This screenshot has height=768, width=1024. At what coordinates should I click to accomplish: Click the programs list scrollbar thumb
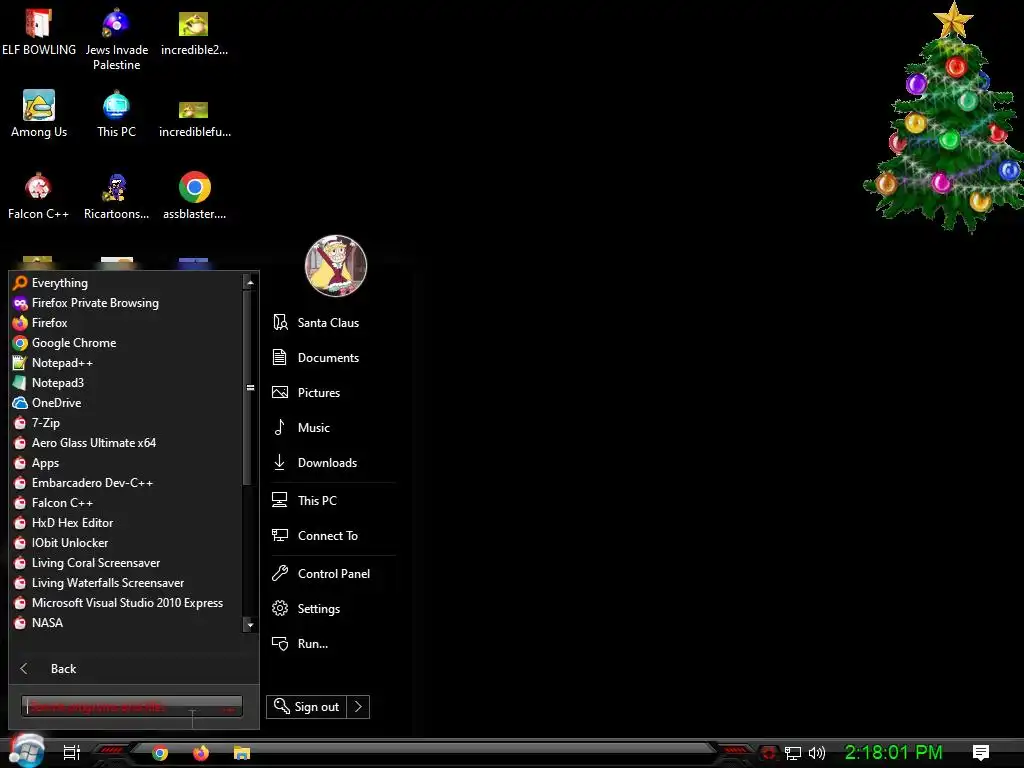click(x=249, y=387)
